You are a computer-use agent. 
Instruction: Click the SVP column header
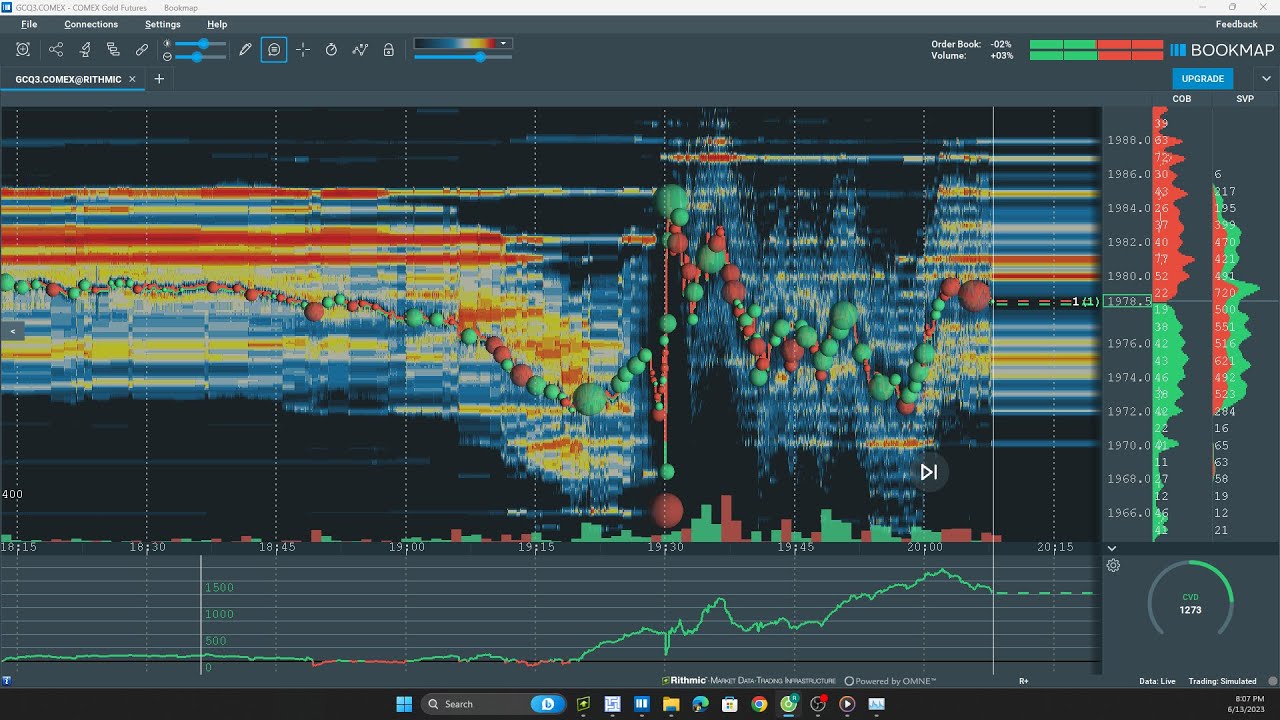pyautogui.click(x=1245, y=99)
